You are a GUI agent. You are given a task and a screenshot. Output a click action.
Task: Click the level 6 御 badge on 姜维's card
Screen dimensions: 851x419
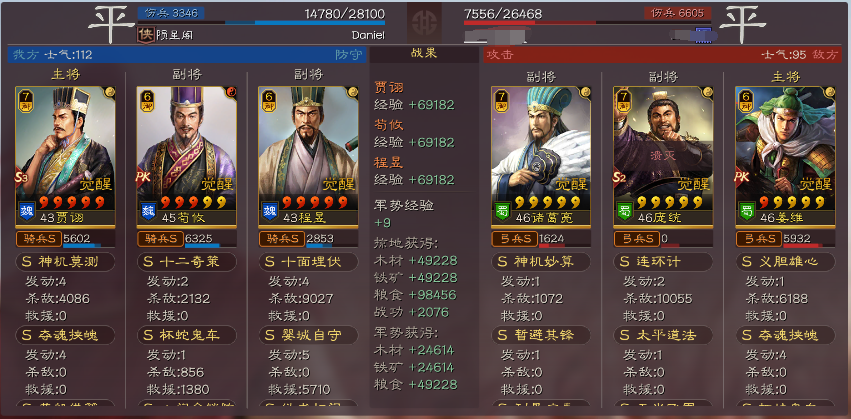point(747,101)
